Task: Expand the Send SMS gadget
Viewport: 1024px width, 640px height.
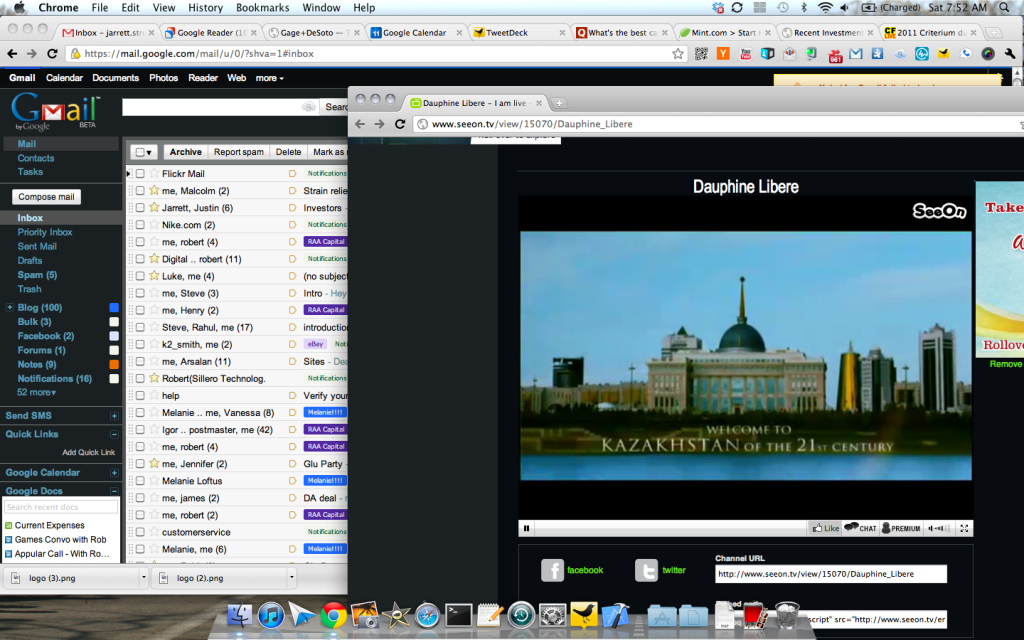Action: tap(114, 416)
